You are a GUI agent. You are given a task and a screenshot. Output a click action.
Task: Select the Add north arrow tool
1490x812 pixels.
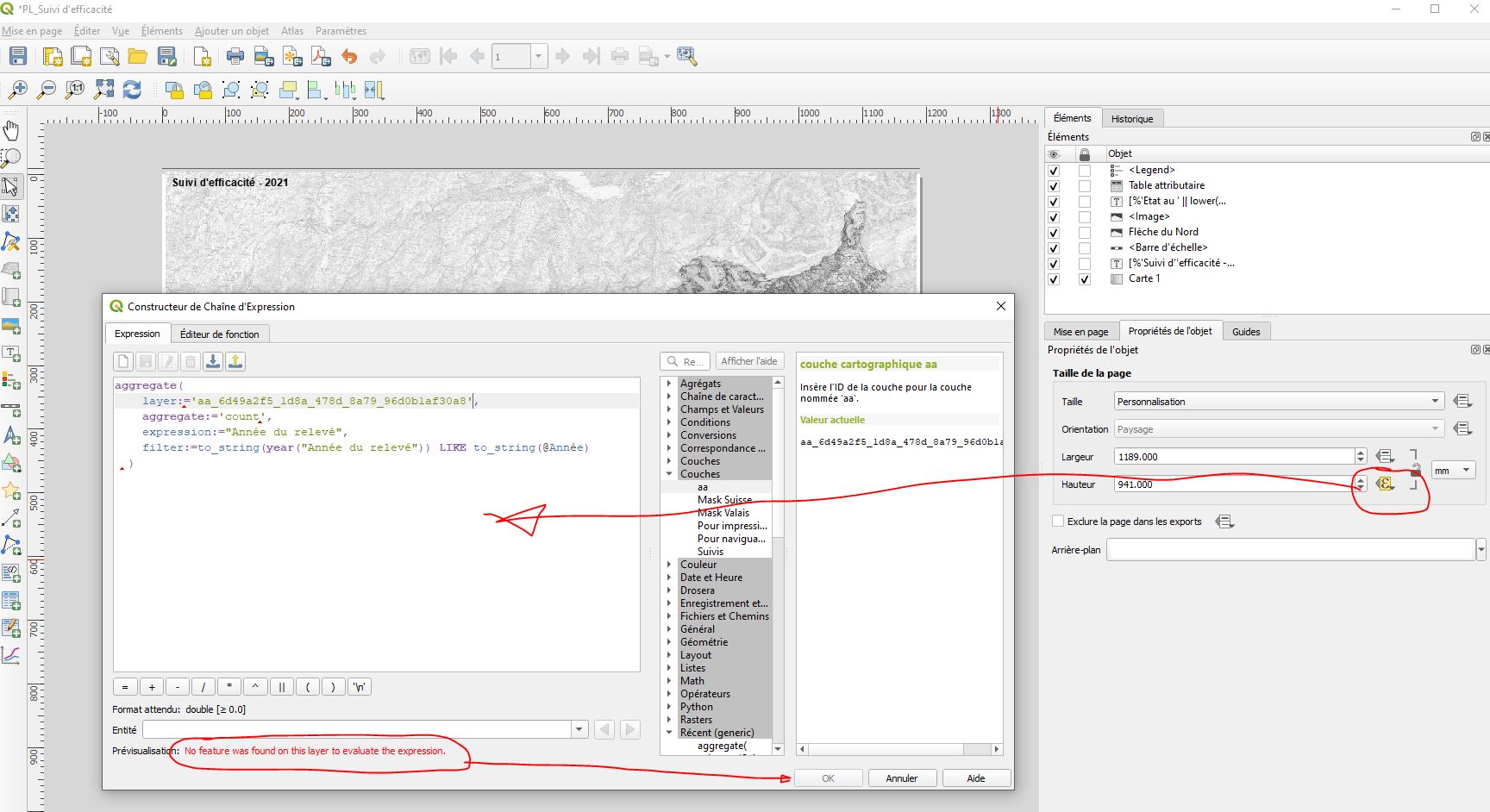[11, 435]
